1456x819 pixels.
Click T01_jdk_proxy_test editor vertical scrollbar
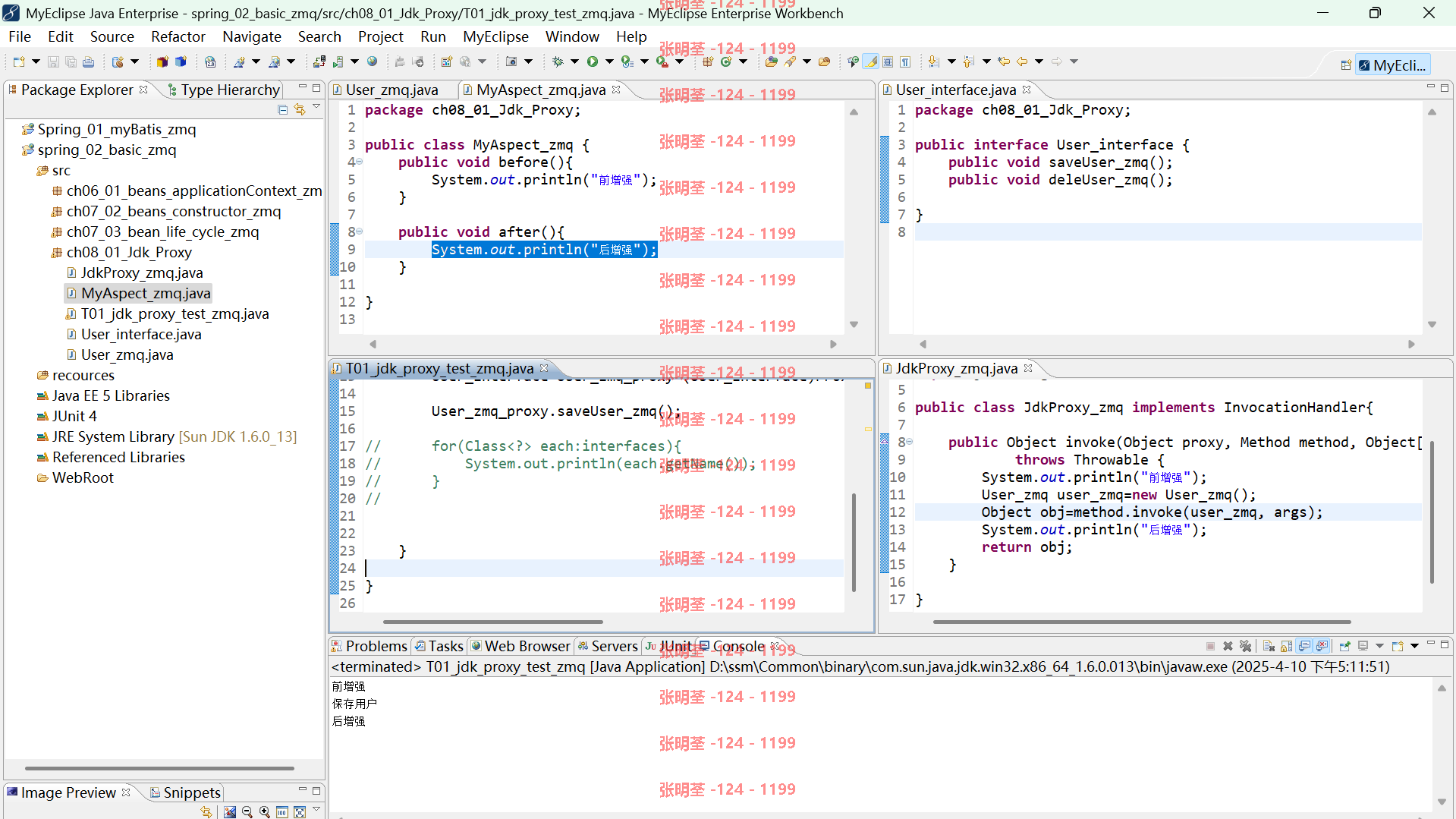[854, 543]
